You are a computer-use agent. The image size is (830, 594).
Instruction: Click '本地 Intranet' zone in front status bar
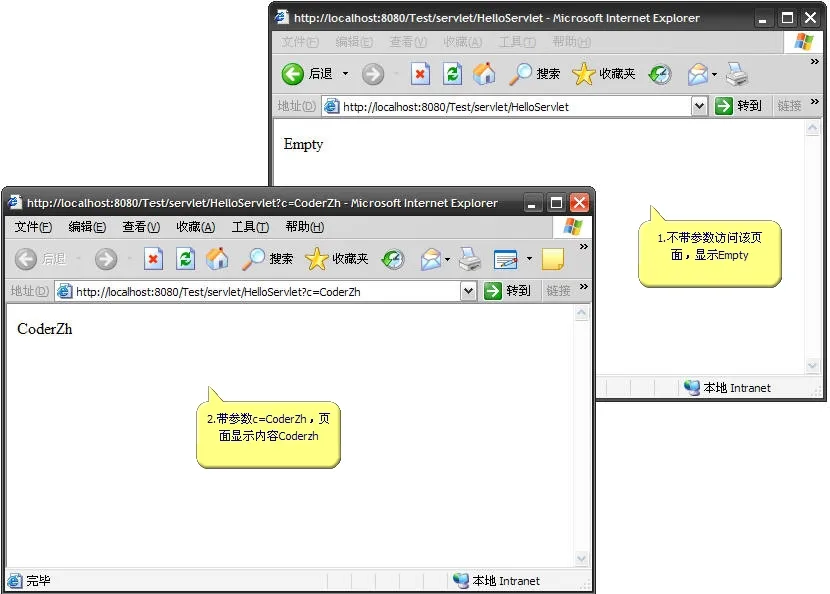[x=497, y=581]
